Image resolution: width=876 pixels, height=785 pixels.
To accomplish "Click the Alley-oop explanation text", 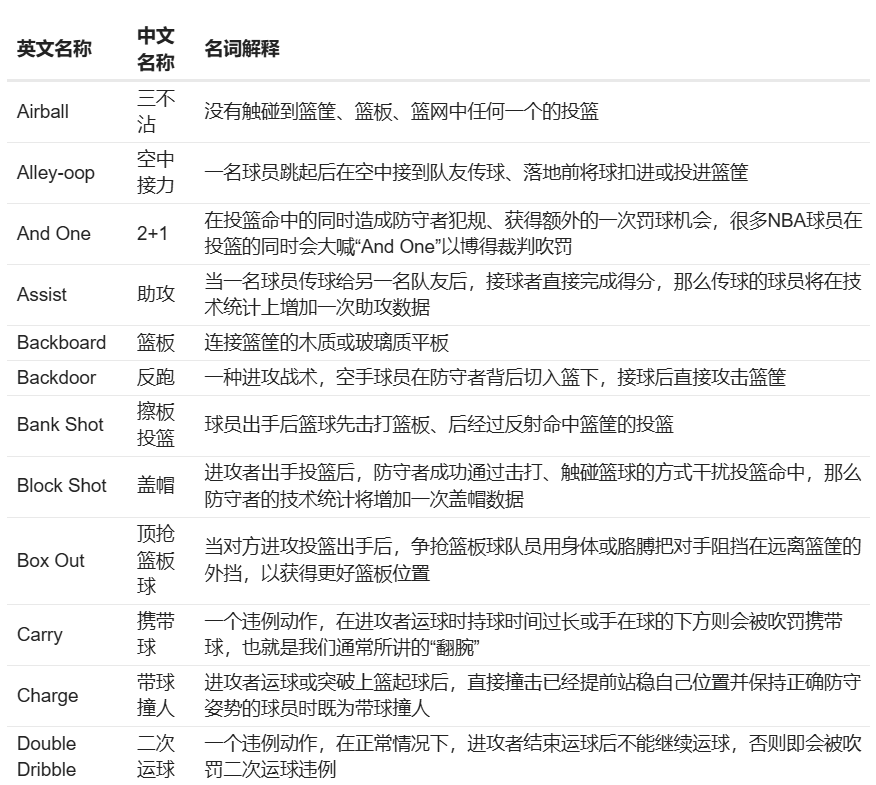I will pyautogui.click(x=476, y=173).
